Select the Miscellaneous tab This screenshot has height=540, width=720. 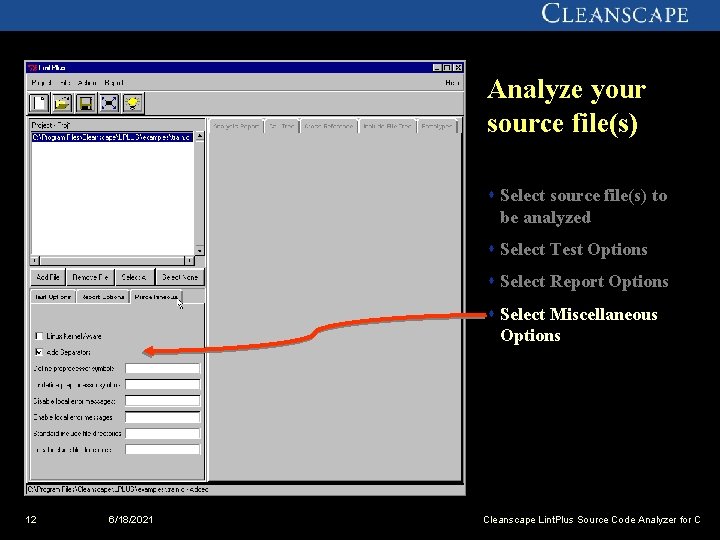[156, 297]
